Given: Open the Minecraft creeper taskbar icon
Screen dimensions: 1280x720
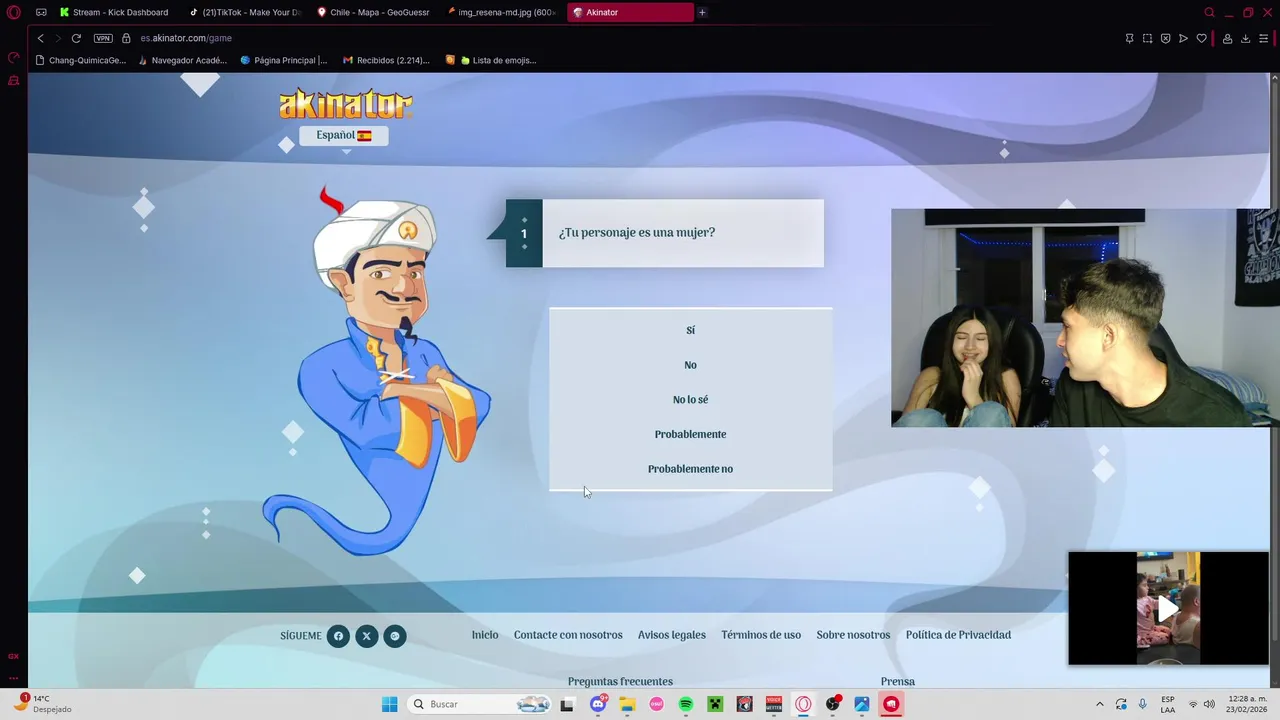Looking at the screenshot, I should click(715, 704).
